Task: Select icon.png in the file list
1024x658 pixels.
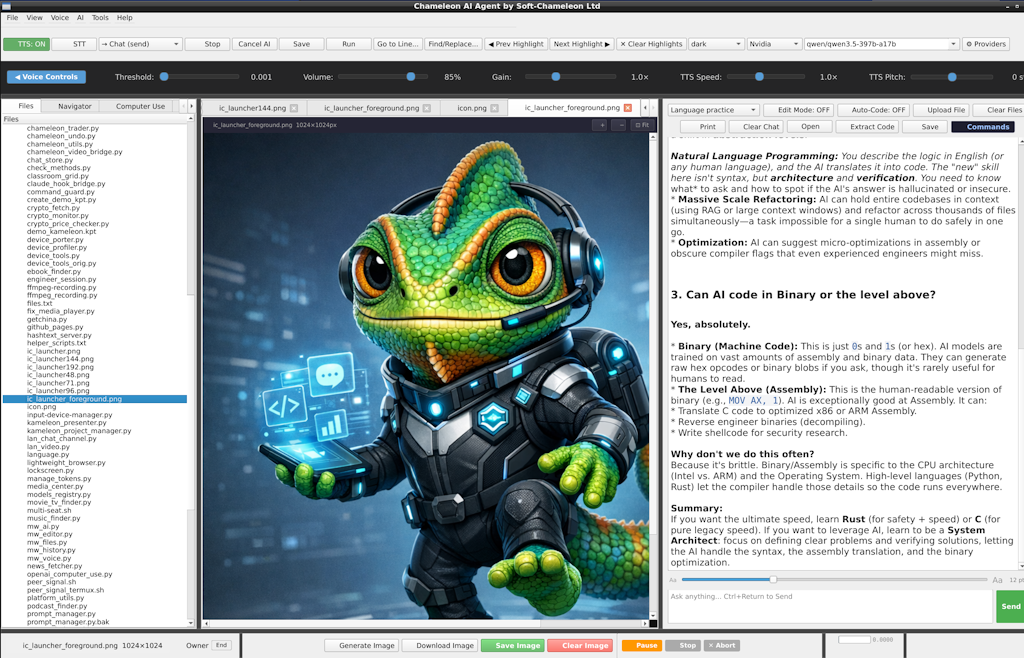Action: coord(41,407)
